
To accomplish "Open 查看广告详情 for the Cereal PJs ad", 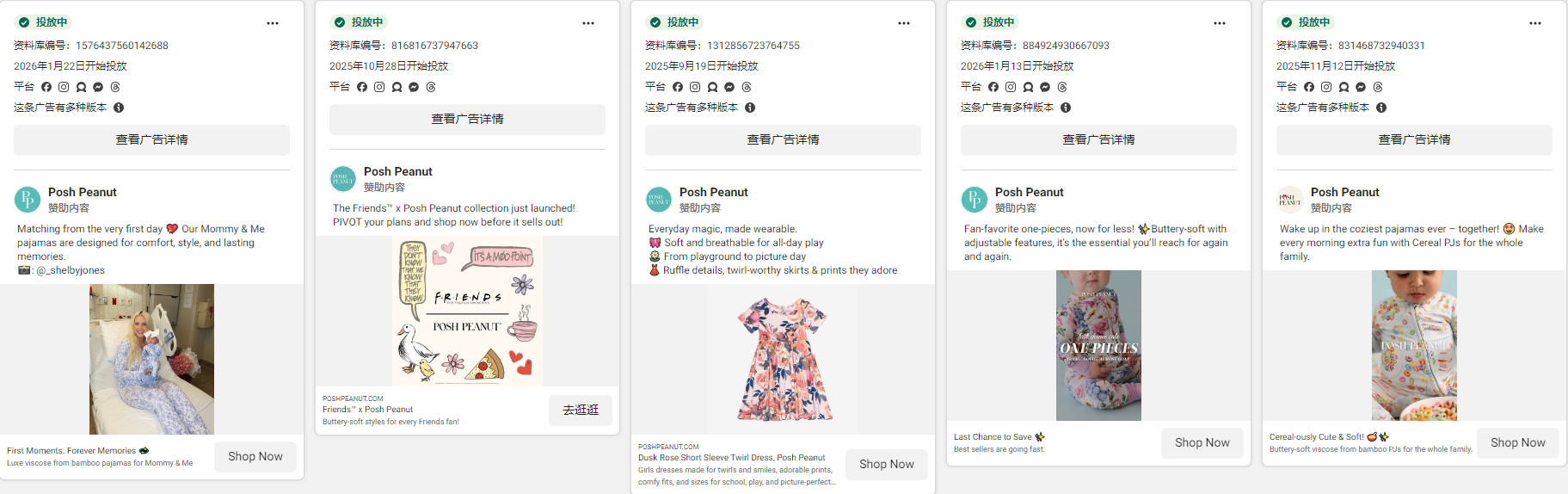I will click(x=1414, y=140).
